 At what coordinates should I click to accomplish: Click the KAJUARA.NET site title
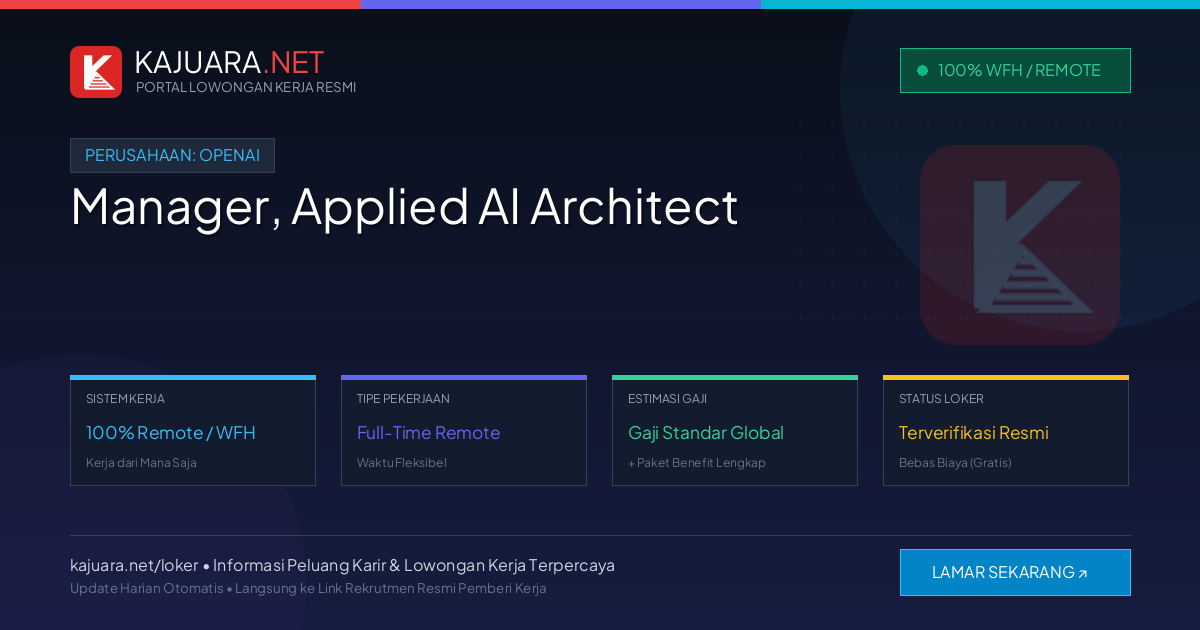pyautogui.click(x=229, y=62)
